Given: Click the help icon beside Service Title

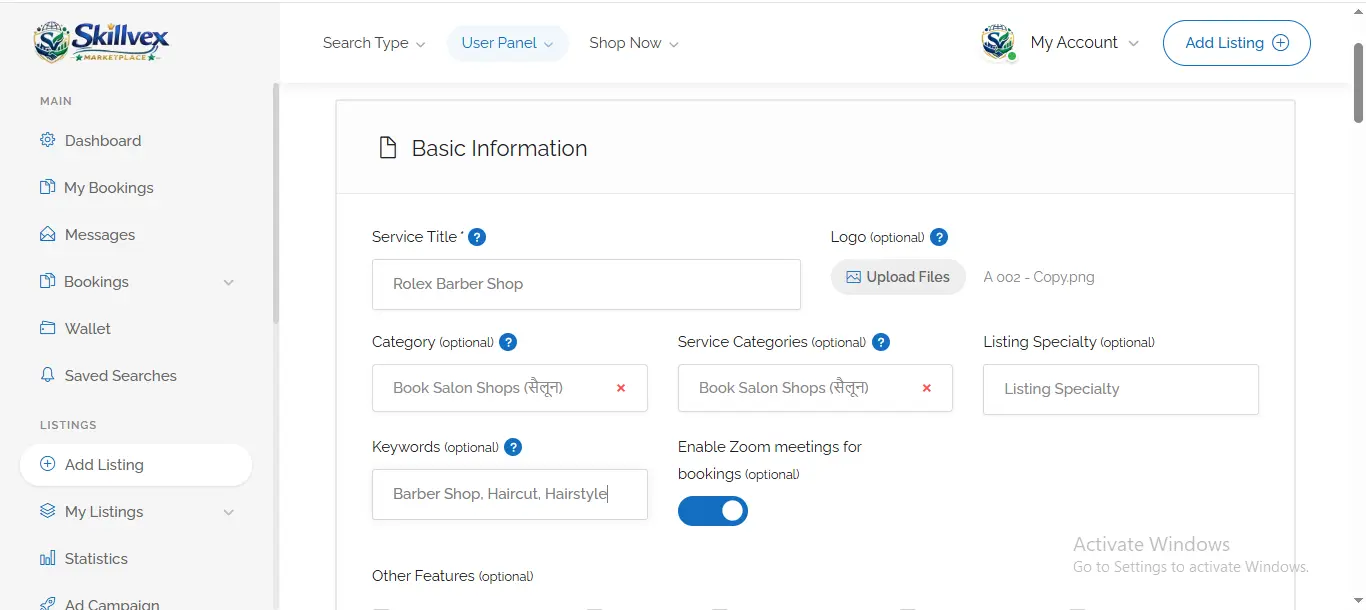Looking at the screenshot, I should (x=477, y=237).
